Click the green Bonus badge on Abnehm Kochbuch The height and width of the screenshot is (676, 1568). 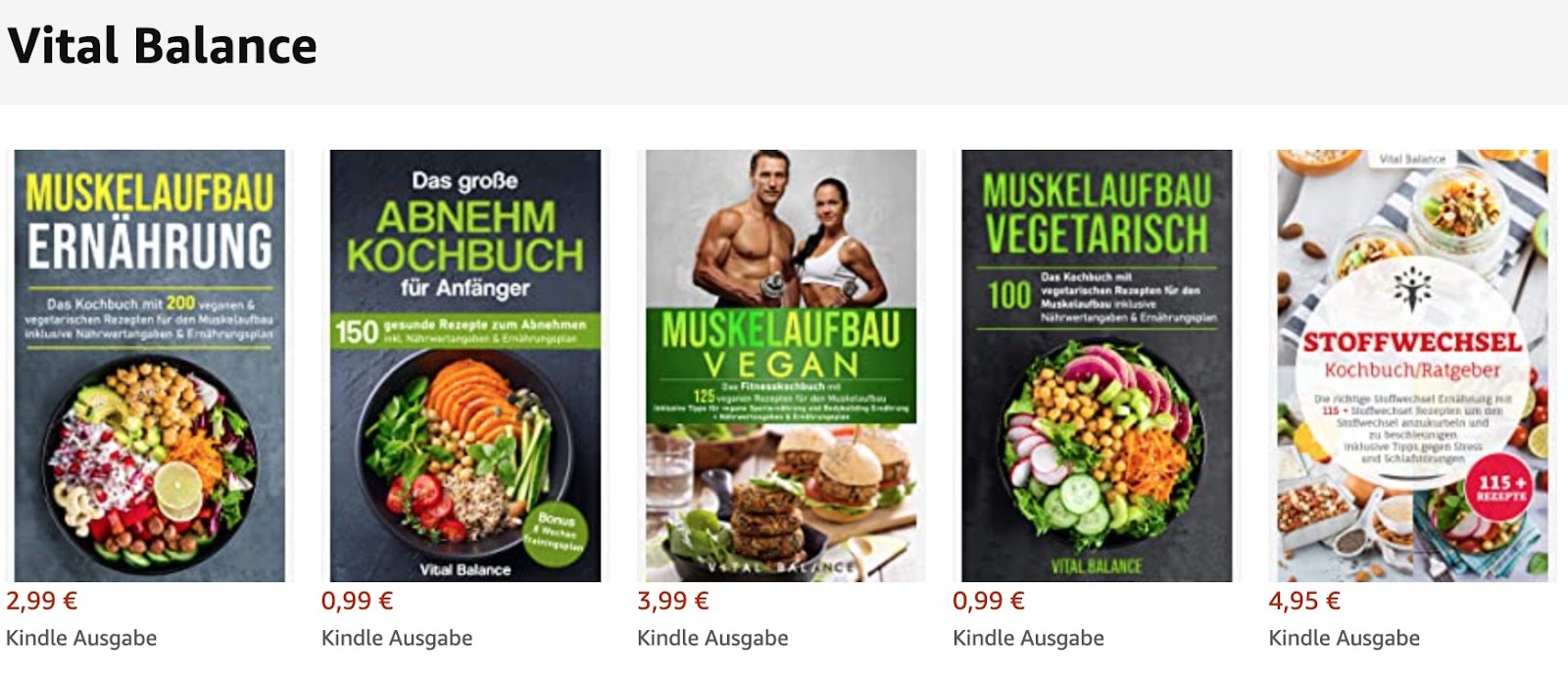[x=555, y=533]
